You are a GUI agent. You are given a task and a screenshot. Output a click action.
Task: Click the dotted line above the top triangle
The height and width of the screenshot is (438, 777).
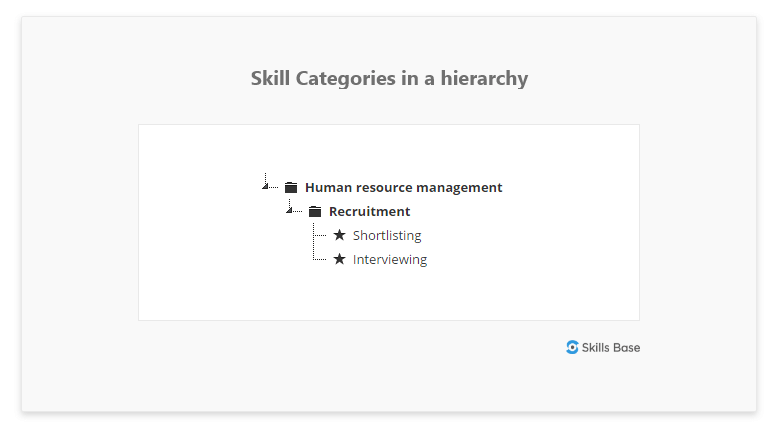point(266,178)
